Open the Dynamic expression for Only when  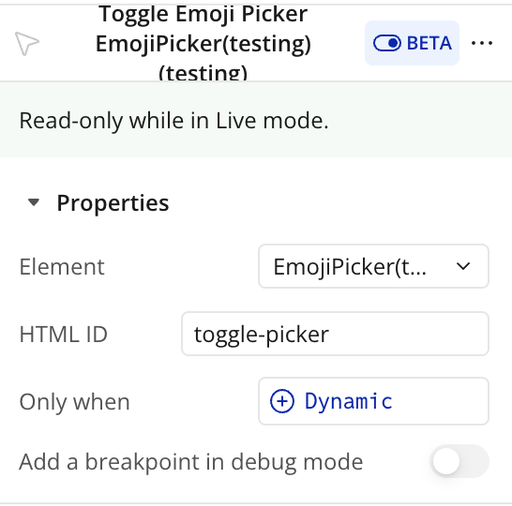348,401
